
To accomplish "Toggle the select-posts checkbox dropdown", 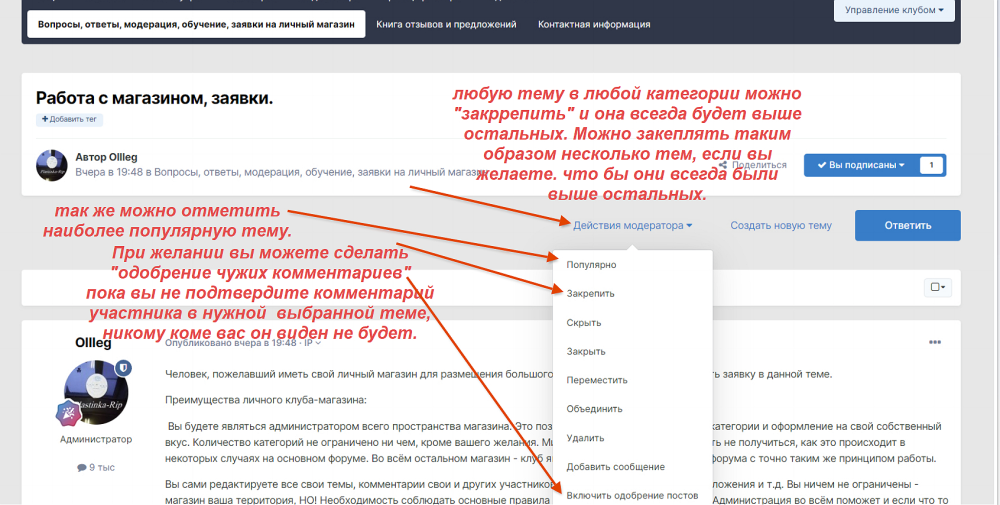I will pyautogui.click(x=938, y=287).
